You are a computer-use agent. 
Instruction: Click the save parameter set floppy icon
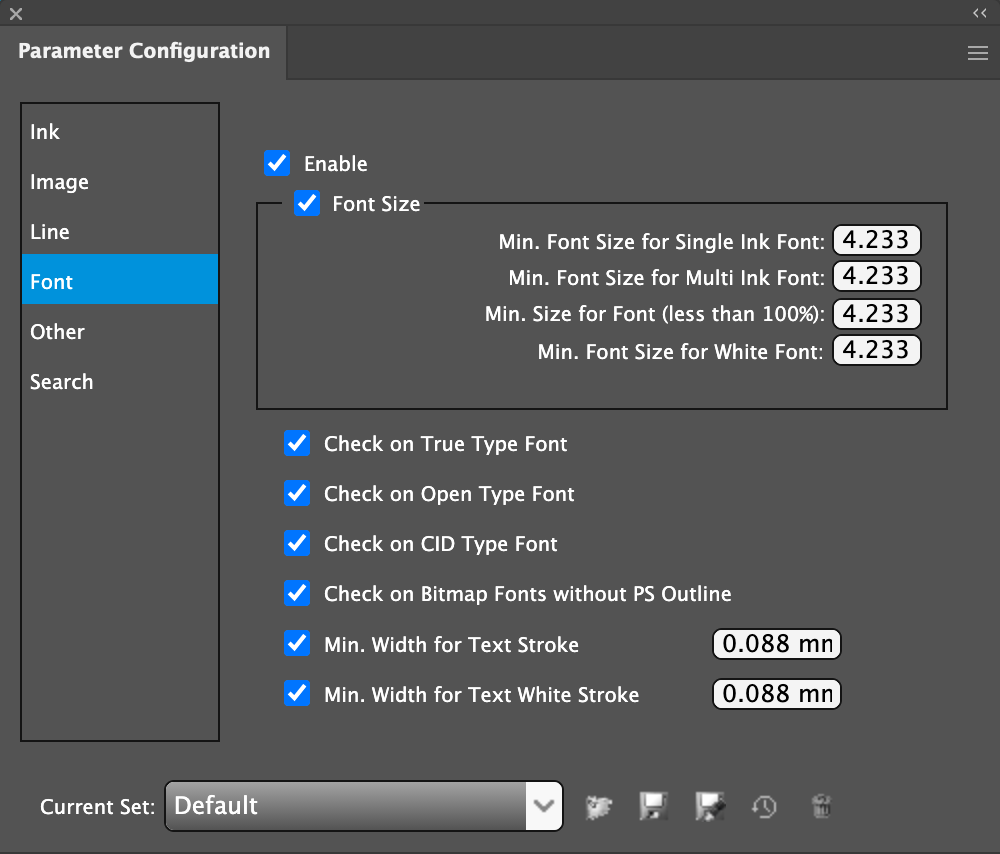pos(653,806)
